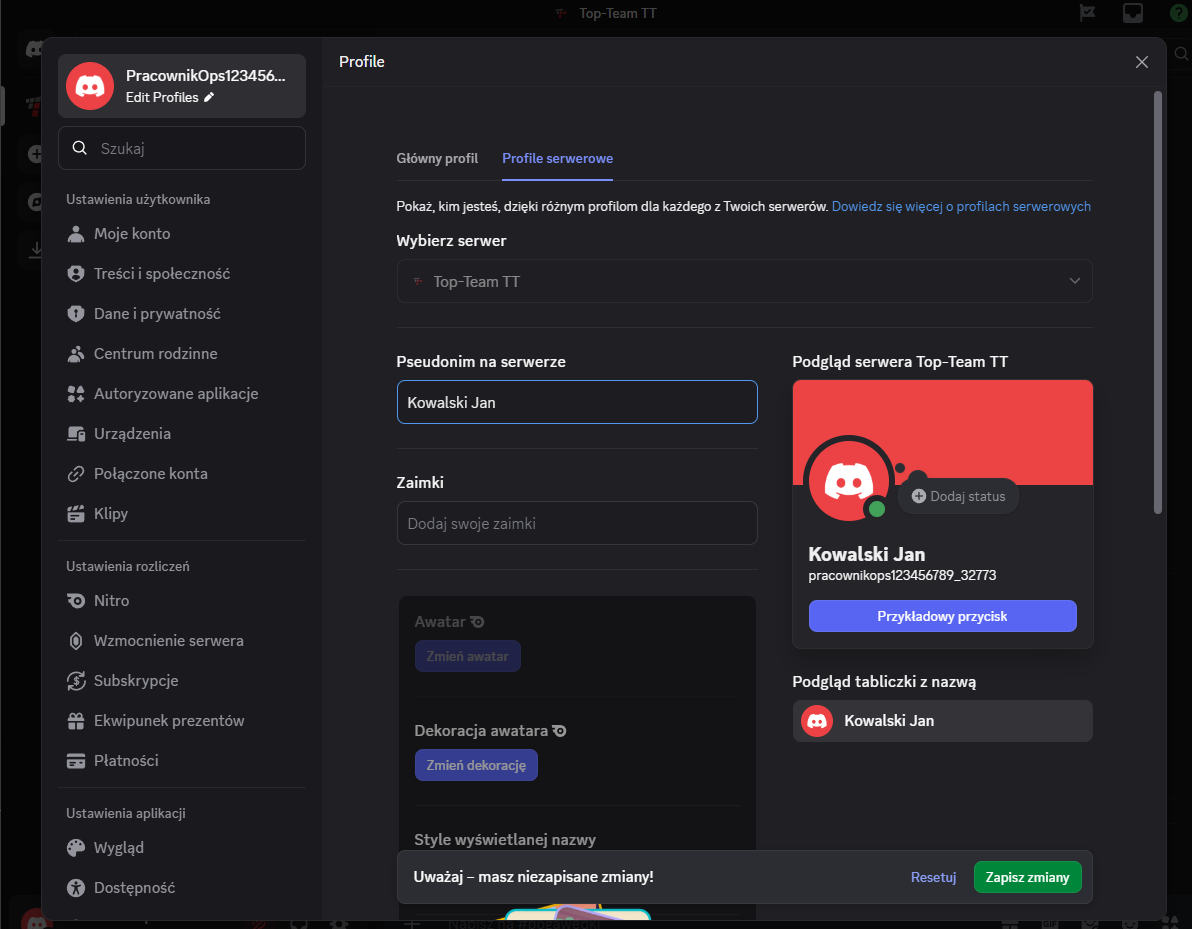1192x929 pixels.
Task: Close the Profile settings dialog
Action: (x=1142, y=62)
